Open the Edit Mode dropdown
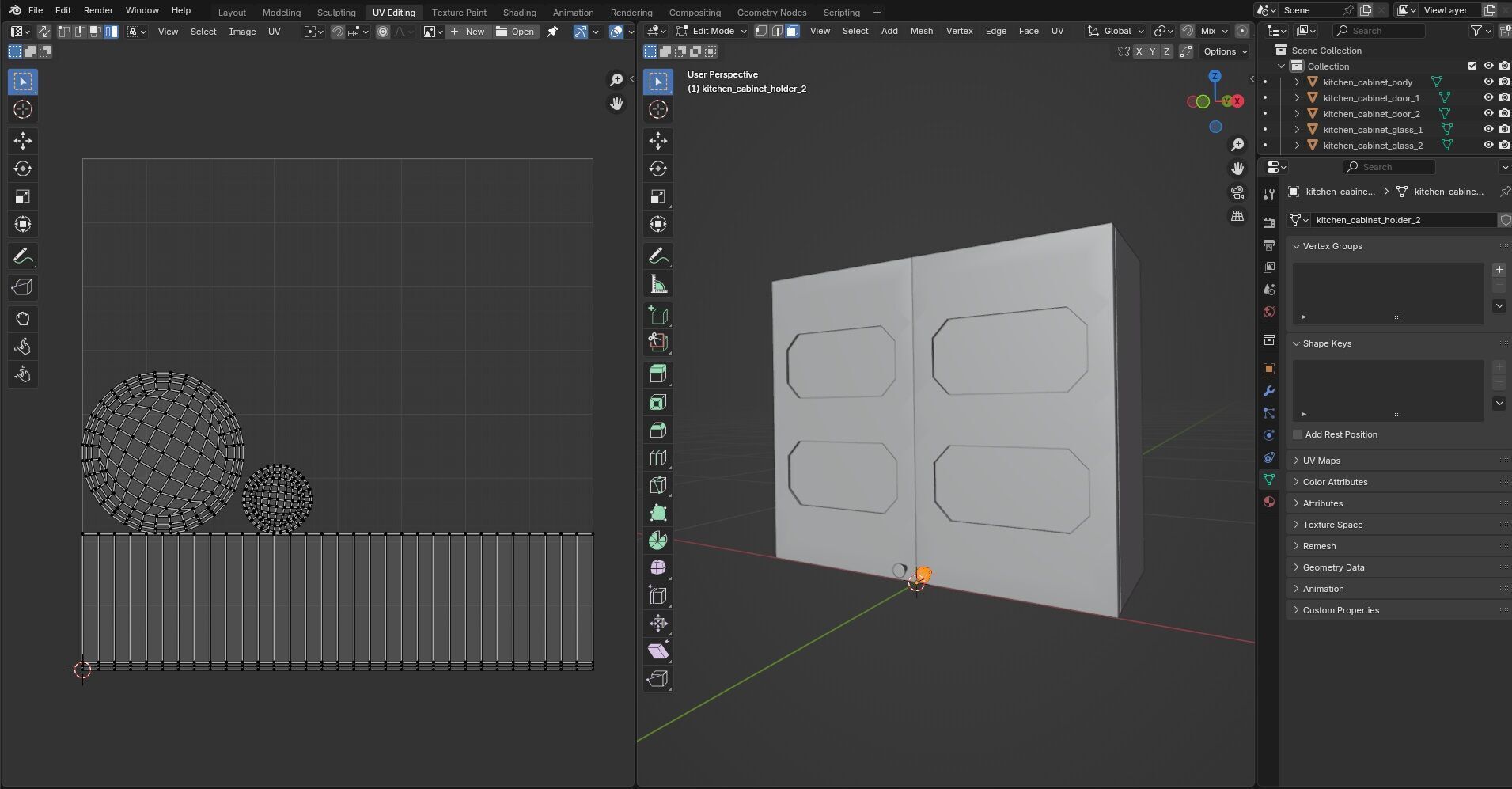 coord(712,31)
